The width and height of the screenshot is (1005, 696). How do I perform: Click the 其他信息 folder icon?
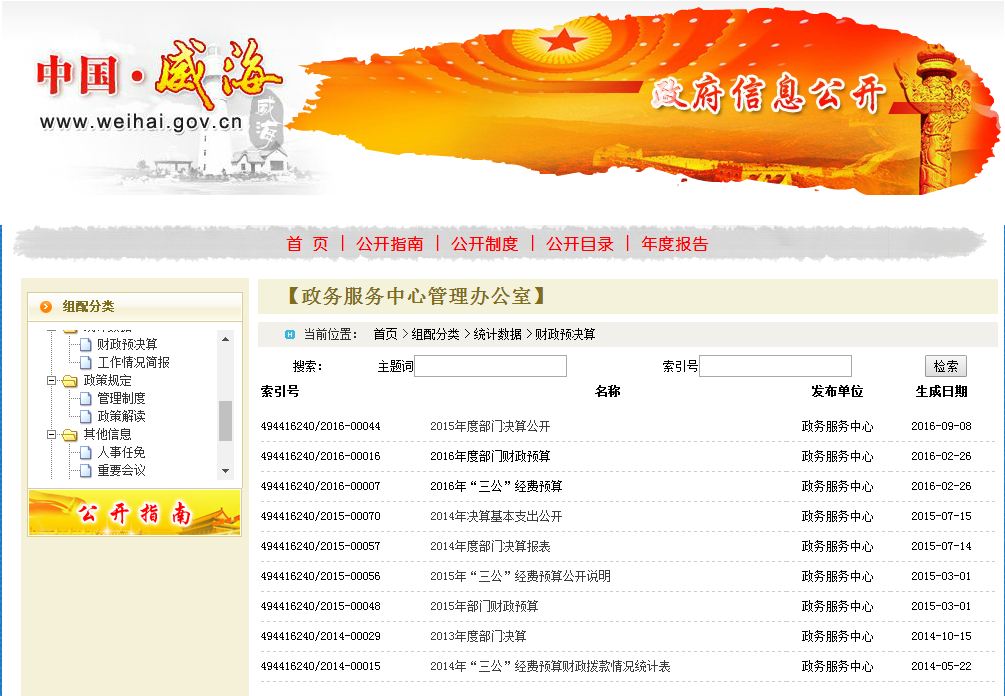click(69, 435)
